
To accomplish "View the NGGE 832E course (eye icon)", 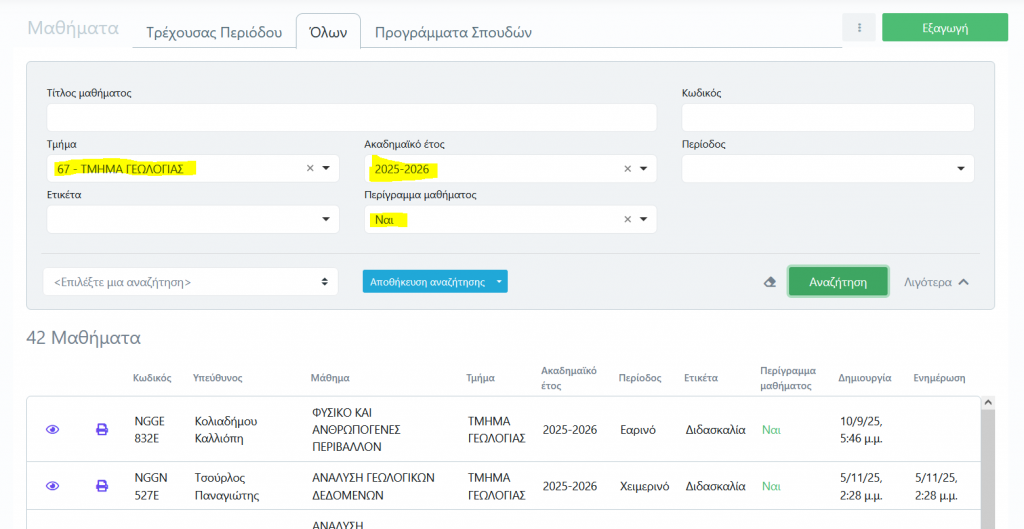I will coord(53,429).
